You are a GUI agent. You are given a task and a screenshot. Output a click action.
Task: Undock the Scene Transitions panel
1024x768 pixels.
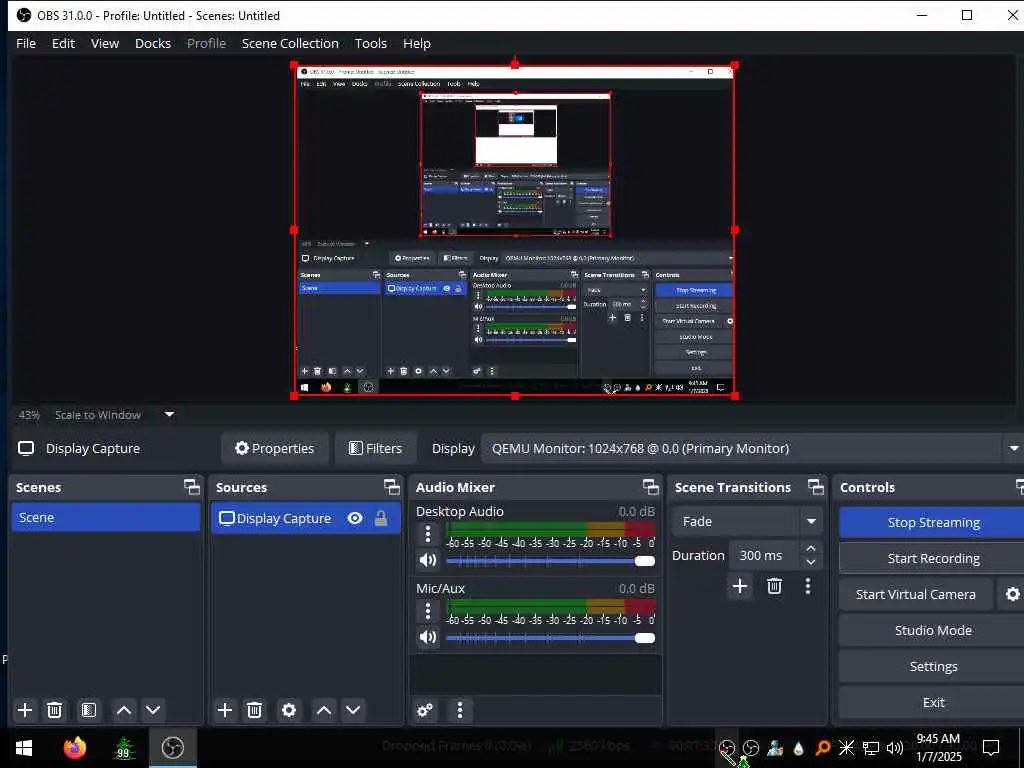(x=816, y=487)
